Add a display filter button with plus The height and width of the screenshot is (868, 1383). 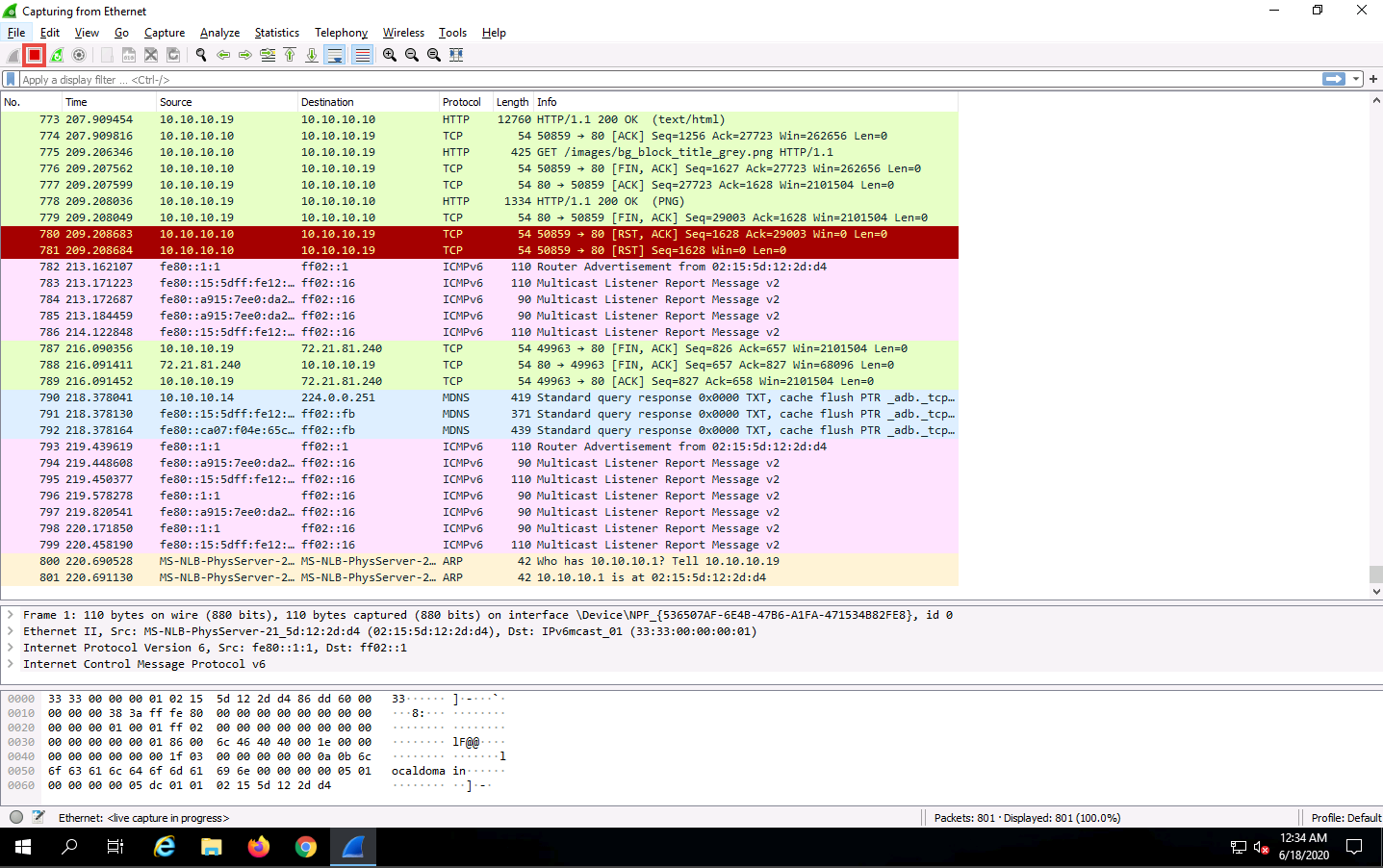[1373, 79]
